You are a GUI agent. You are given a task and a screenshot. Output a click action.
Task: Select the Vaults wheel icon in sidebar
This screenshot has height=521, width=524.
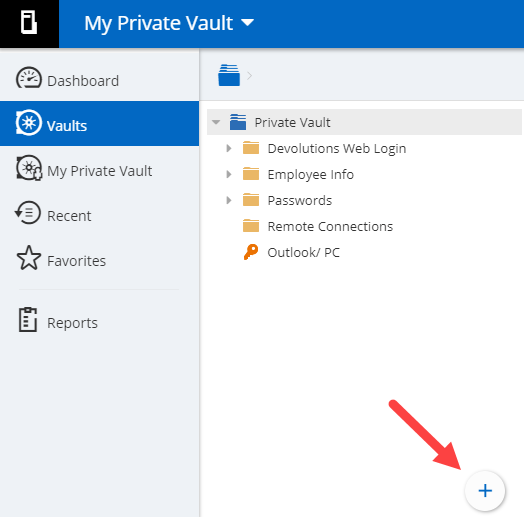29,123
